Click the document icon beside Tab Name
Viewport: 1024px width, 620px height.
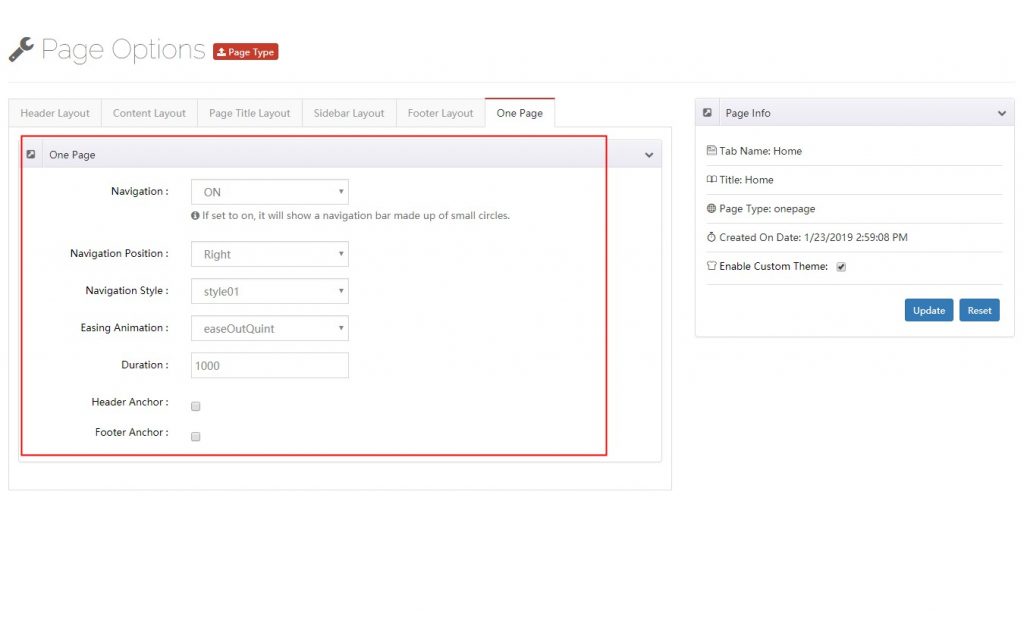coord(711,150)
